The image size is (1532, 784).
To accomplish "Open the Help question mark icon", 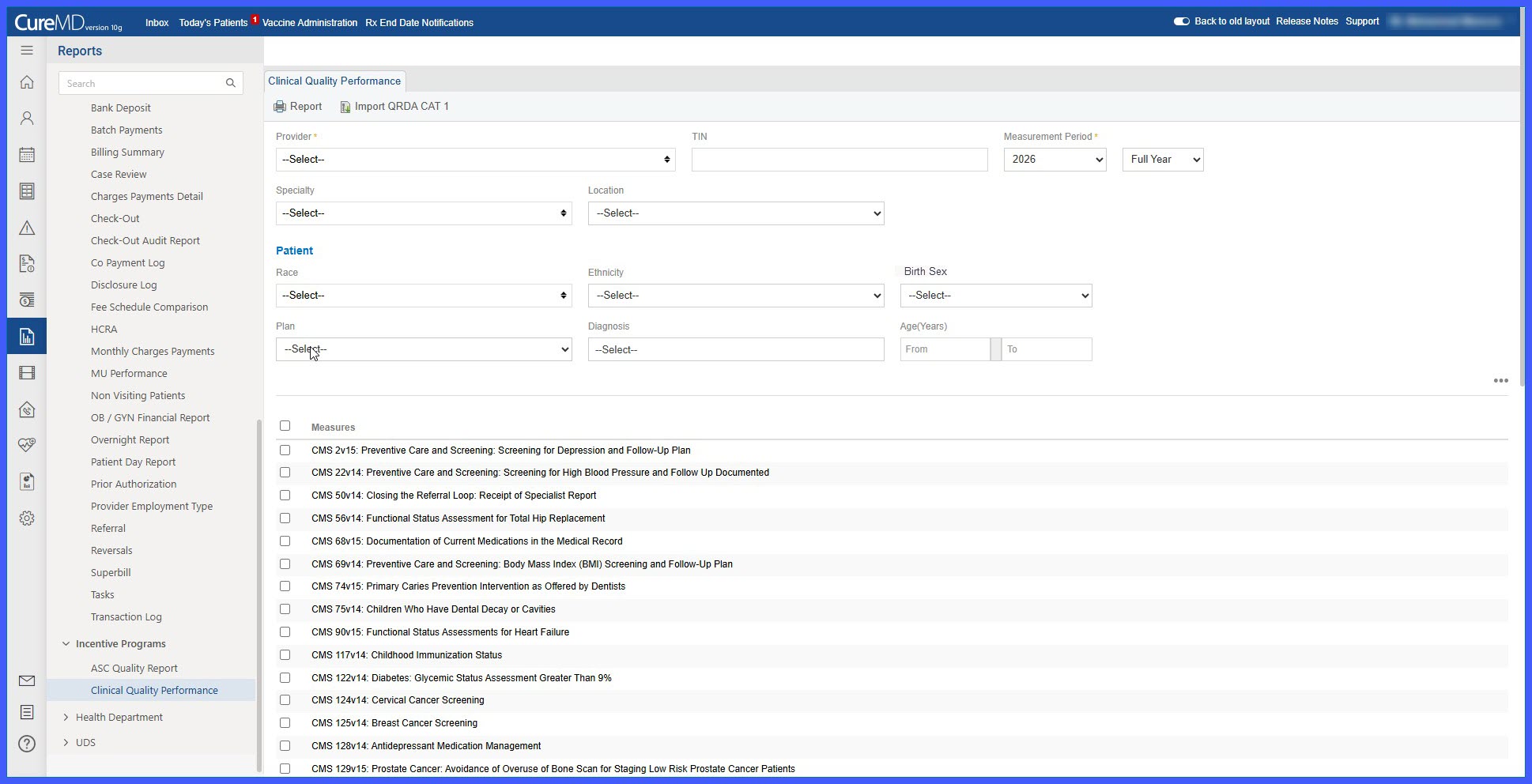I will (27, 744).
